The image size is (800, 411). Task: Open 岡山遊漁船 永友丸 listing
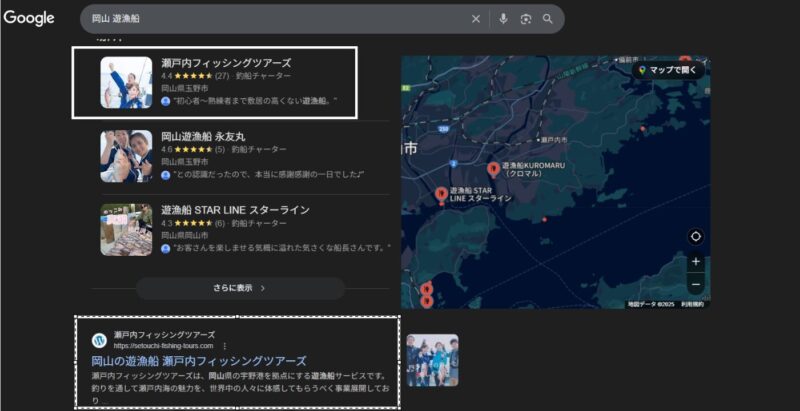(203, 137)
